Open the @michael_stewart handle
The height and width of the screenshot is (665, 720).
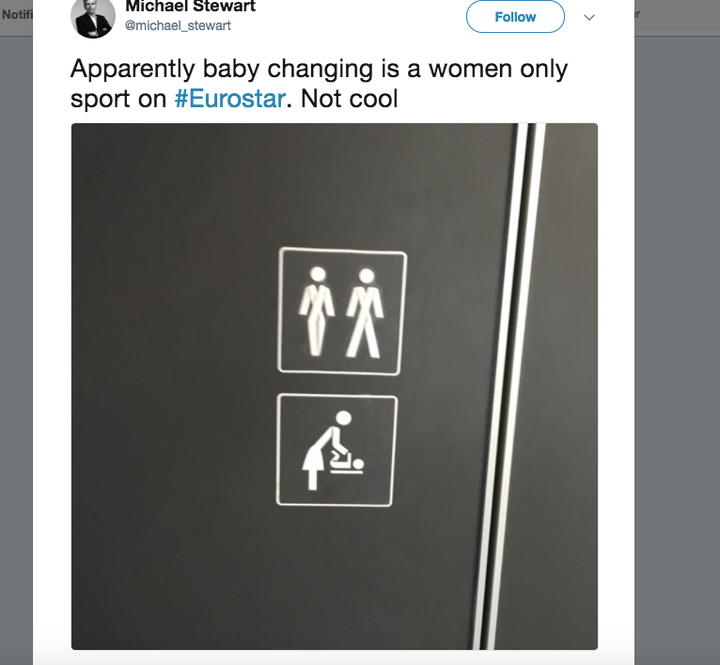pos(178,26)
